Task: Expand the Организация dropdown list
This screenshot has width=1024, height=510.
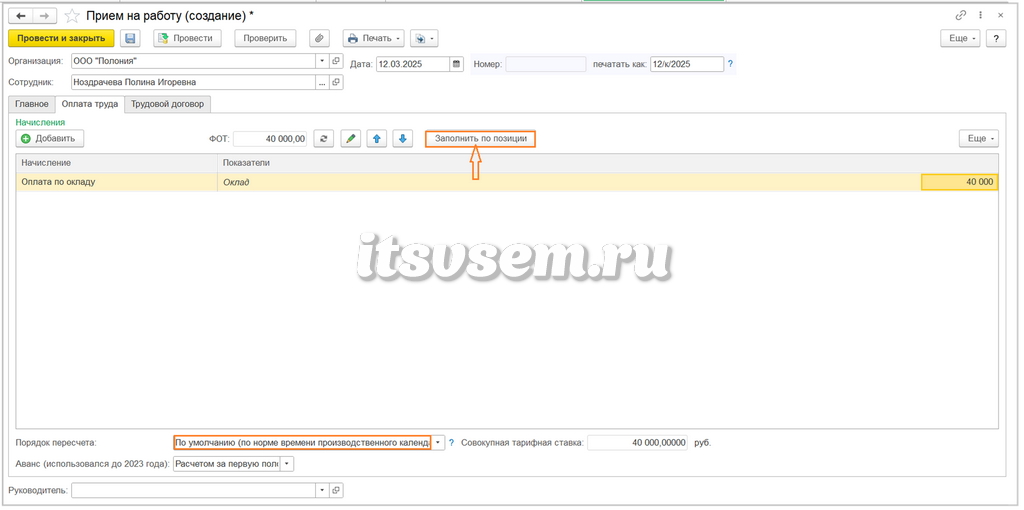Action: tap(323, 61)
